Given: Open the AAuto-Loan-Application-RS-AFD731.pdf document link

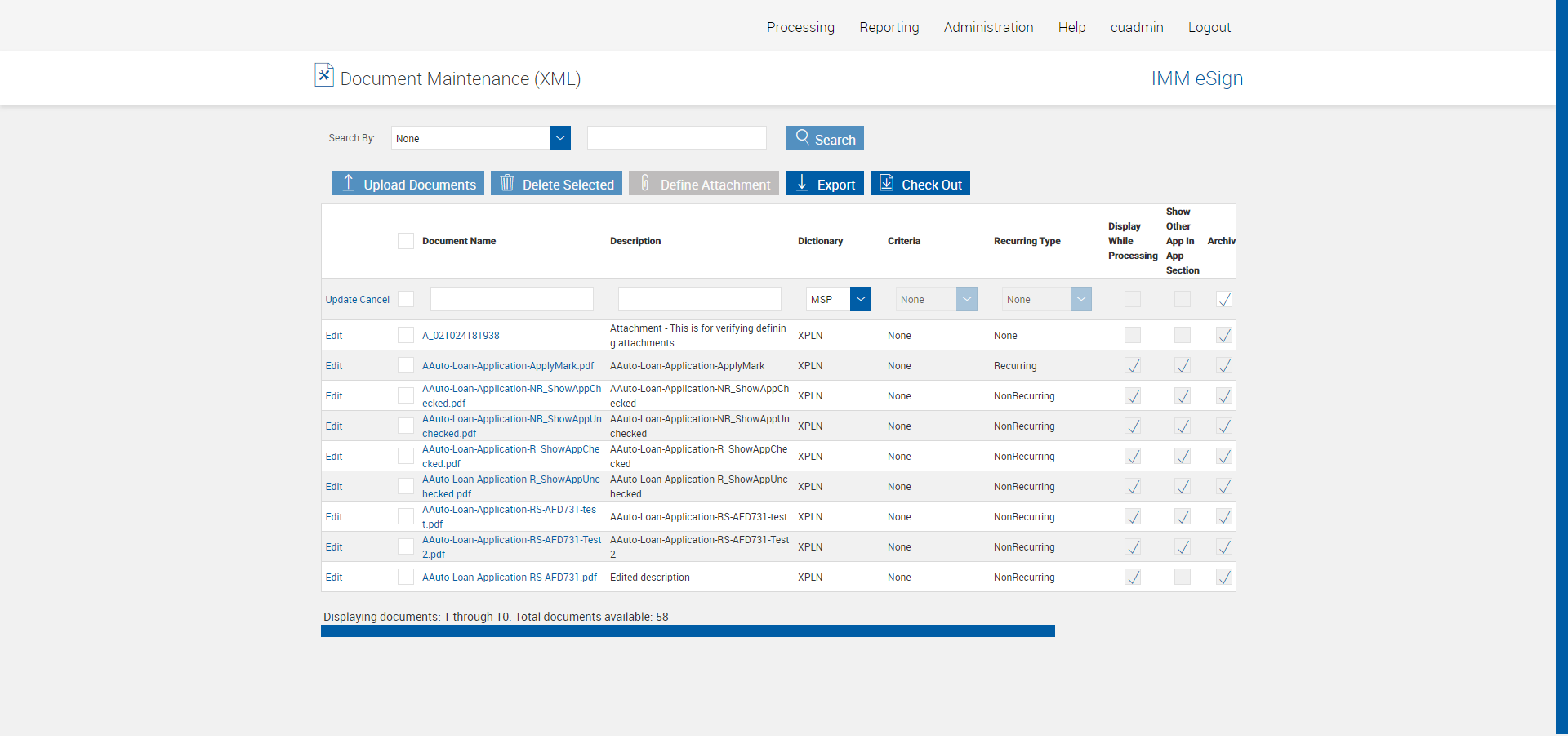Looking at the screenshot, I should pyautogui.click(x=509, y=578).
